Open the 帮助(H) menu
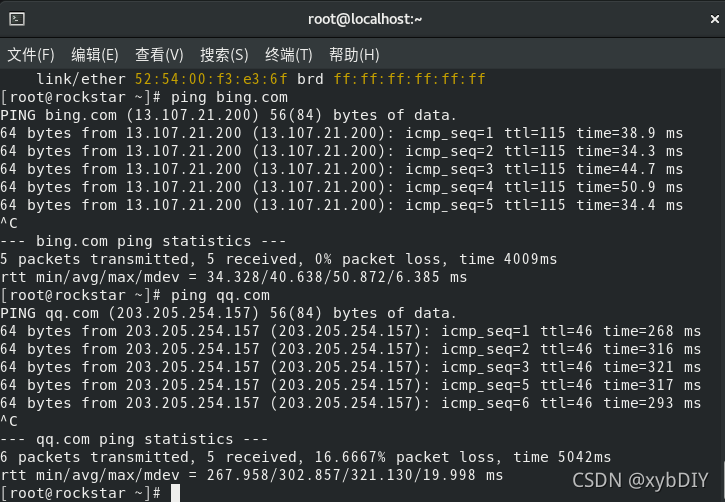725x502 pixels. (354, 54)
